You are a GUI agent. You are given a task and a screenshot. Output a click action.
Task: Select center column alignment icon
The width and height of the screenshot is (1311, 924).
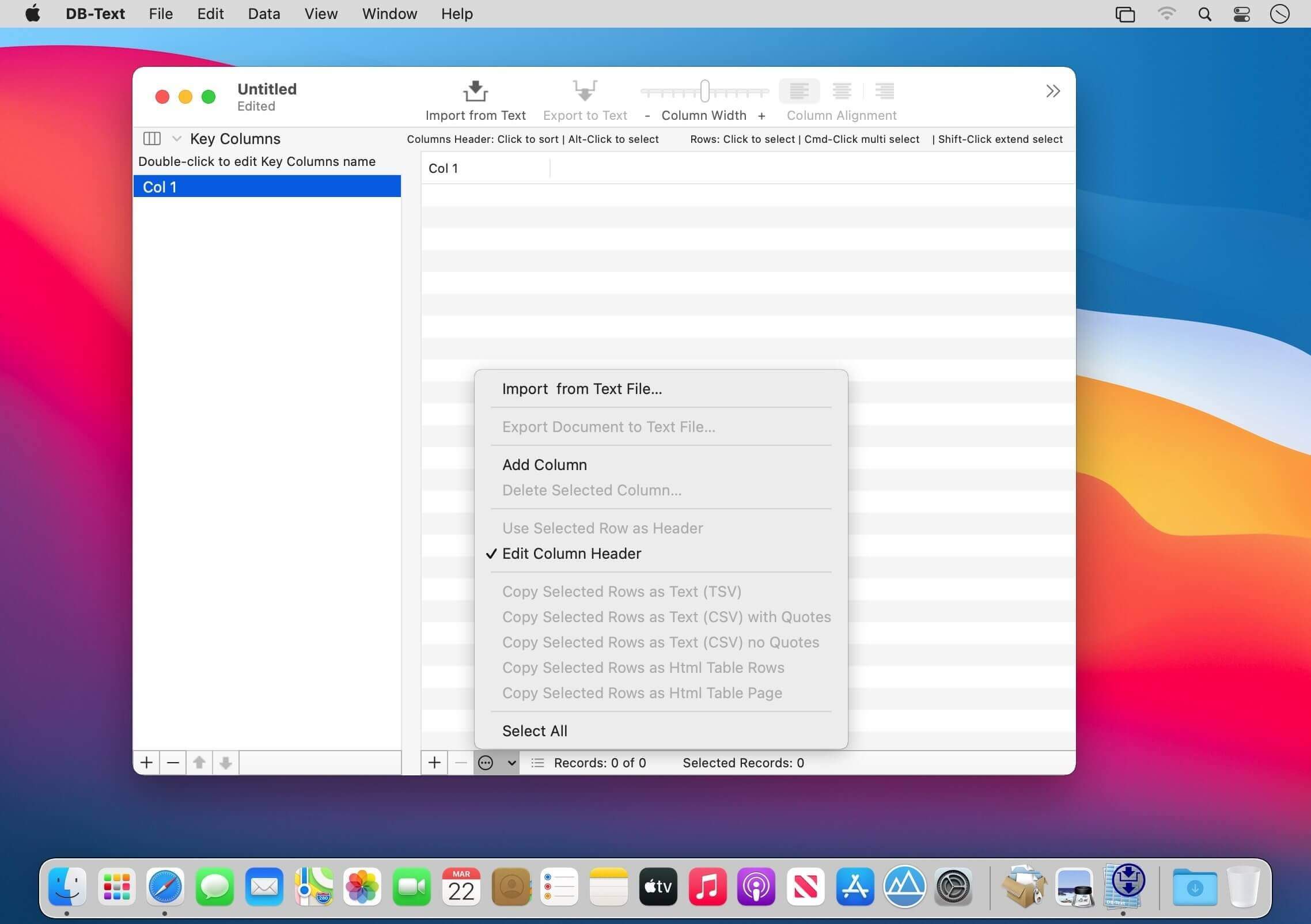842,91
